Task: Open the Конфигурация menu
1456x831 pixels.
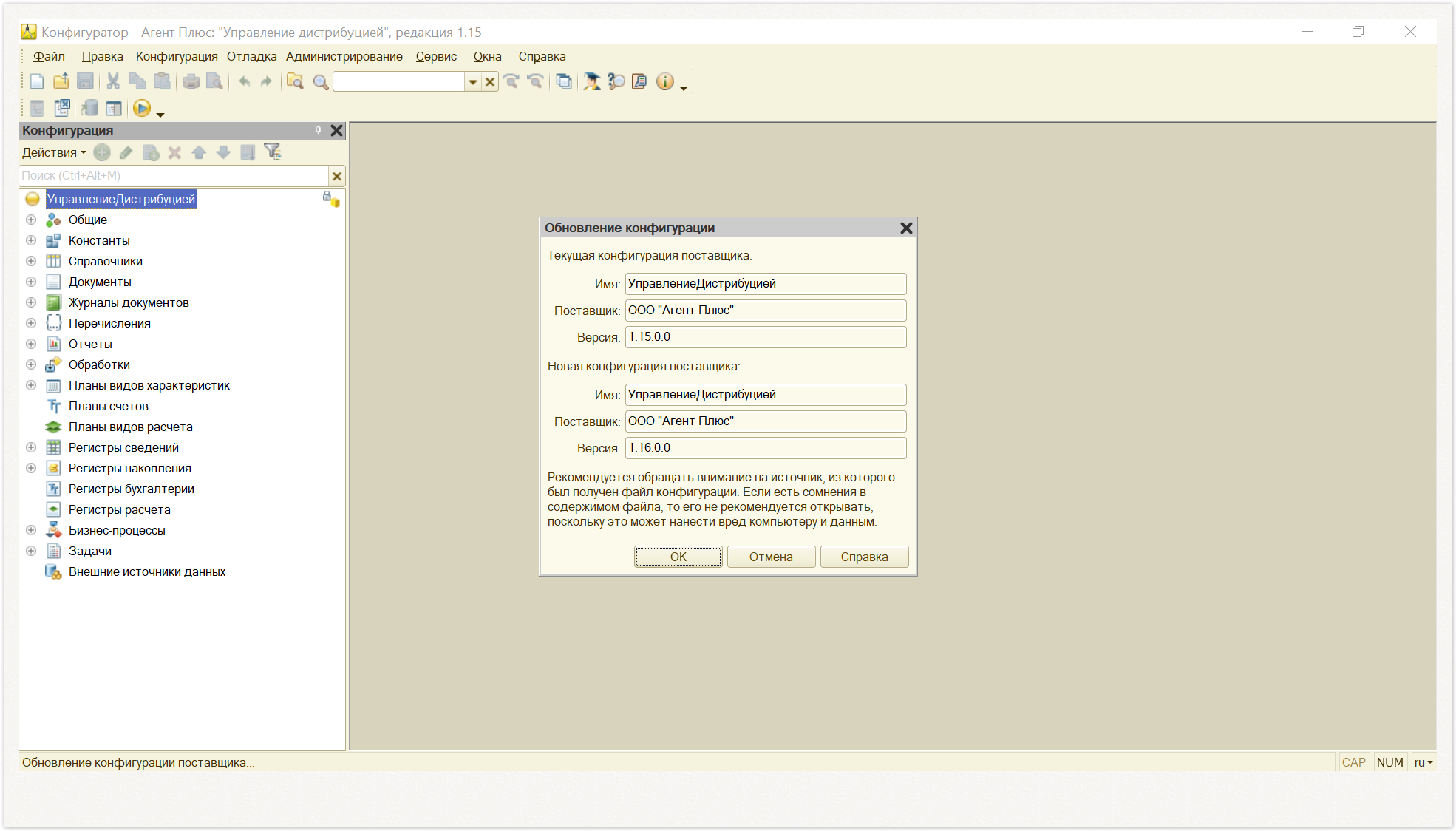Action: 177,56
